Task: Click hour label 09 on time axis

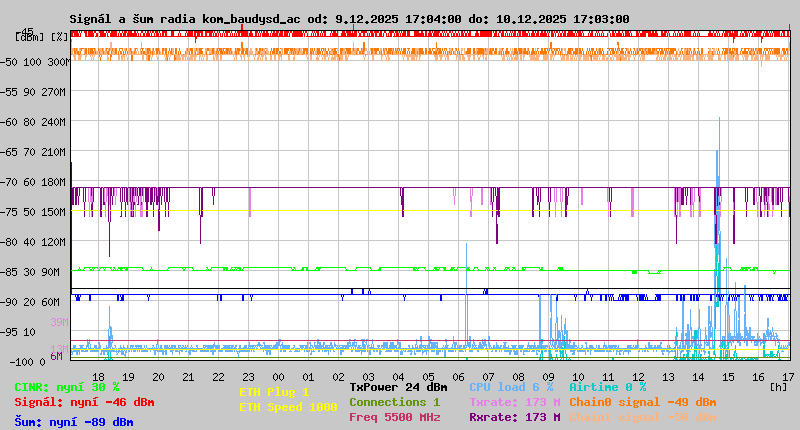Action: pyautogui.click(x=548, y=377)
